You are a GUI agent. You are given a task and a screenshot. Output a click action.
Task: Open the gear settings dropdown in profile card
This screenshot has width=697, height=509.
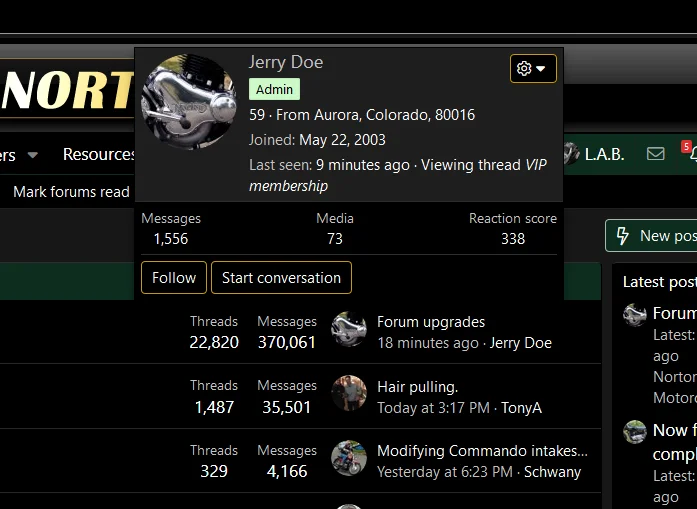point(533,68)
